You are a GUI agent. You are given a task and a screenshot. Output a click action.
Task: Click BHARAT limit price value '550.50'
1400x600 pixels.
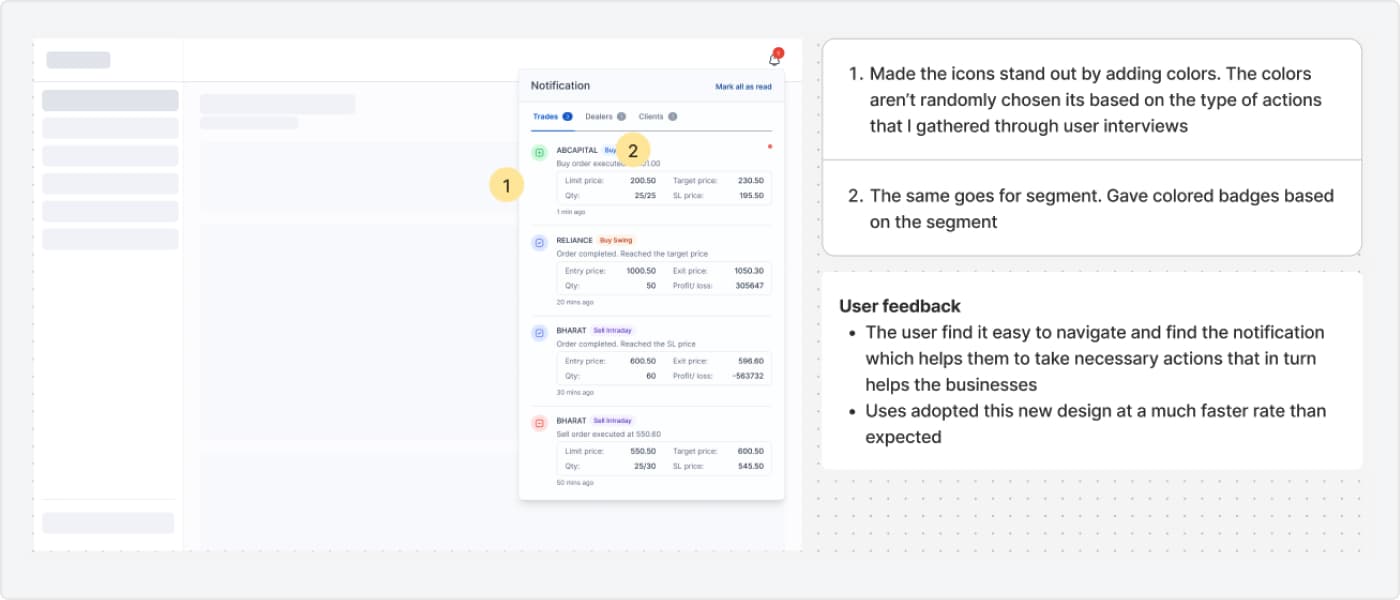(x=643, y=451)
